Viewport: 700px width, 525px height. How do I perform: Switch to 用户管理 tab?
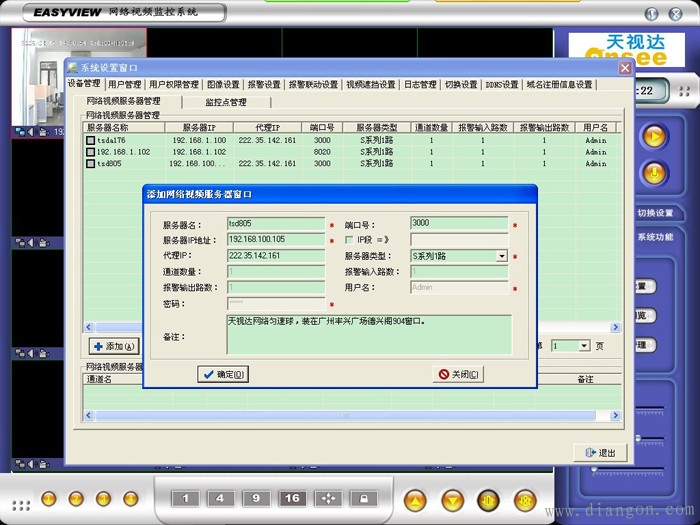click(125, 84)
